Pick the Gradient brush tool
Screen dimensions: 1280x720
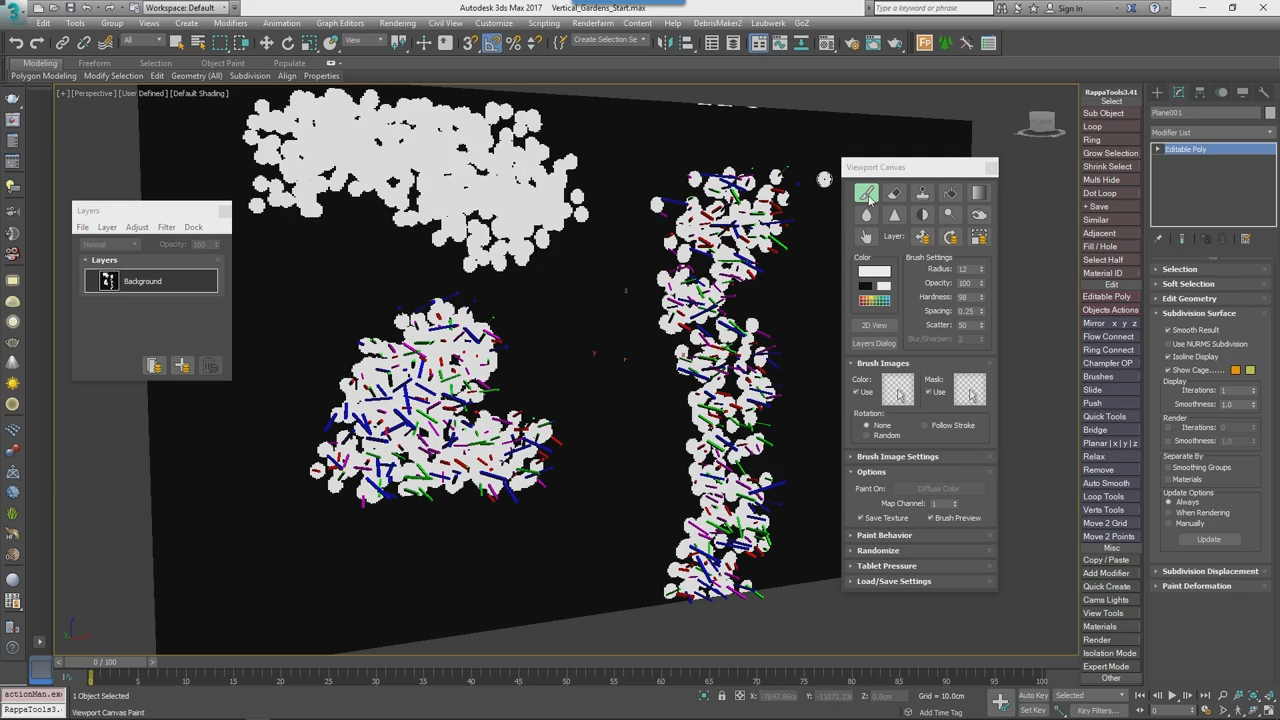pos(978,193)
